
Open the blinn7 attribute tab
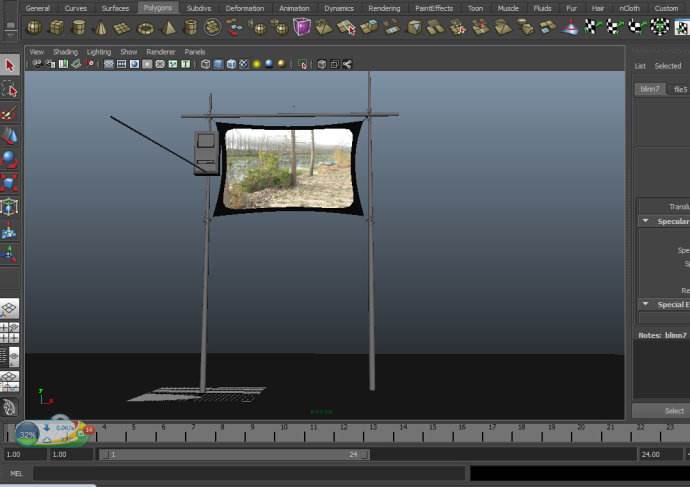click(650, 89)
